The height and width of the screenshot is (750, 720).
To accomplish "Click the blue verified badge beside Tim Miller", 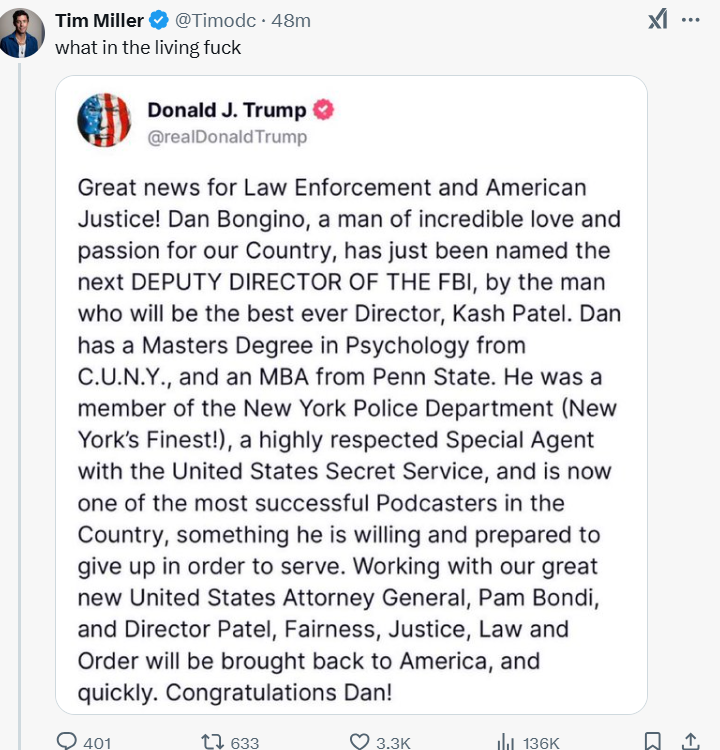I will 160,20.
